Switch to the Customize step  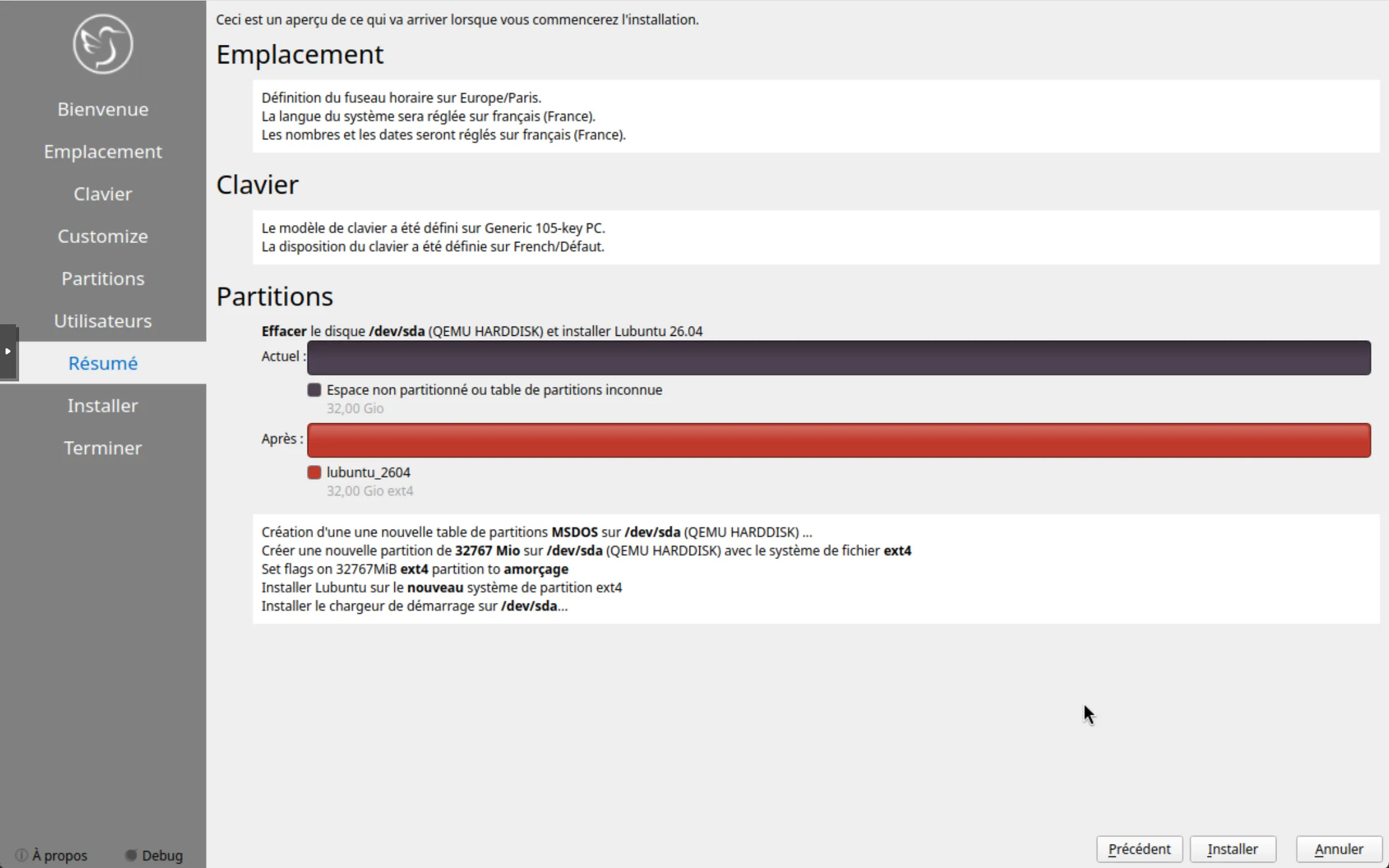click(x=103, y=236)
